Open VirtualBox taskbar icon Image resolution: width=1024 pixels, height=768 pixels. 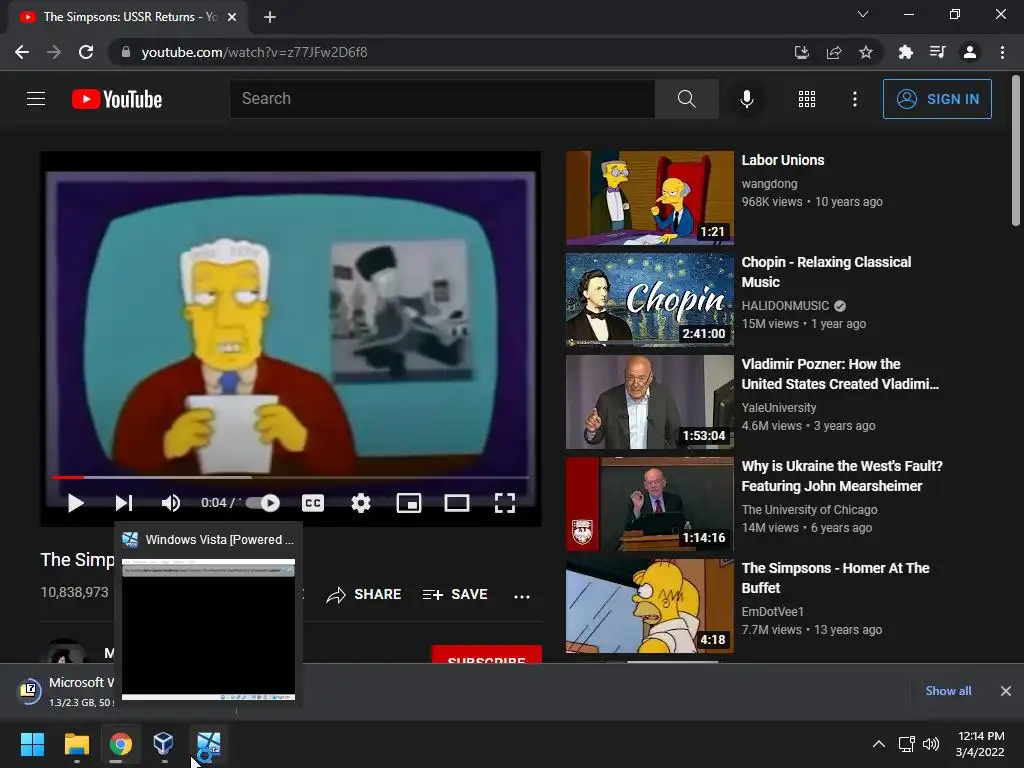[163, 744]
